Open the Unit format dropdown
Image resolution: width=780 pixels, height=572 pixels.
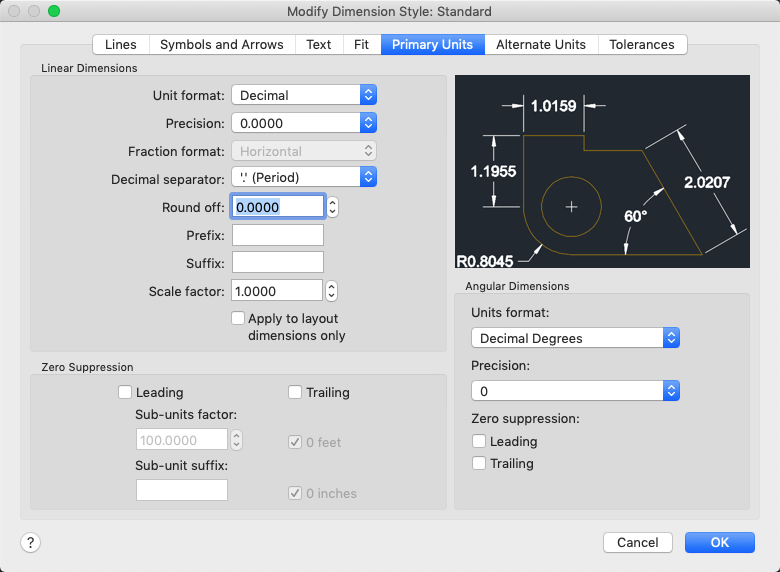304,95
